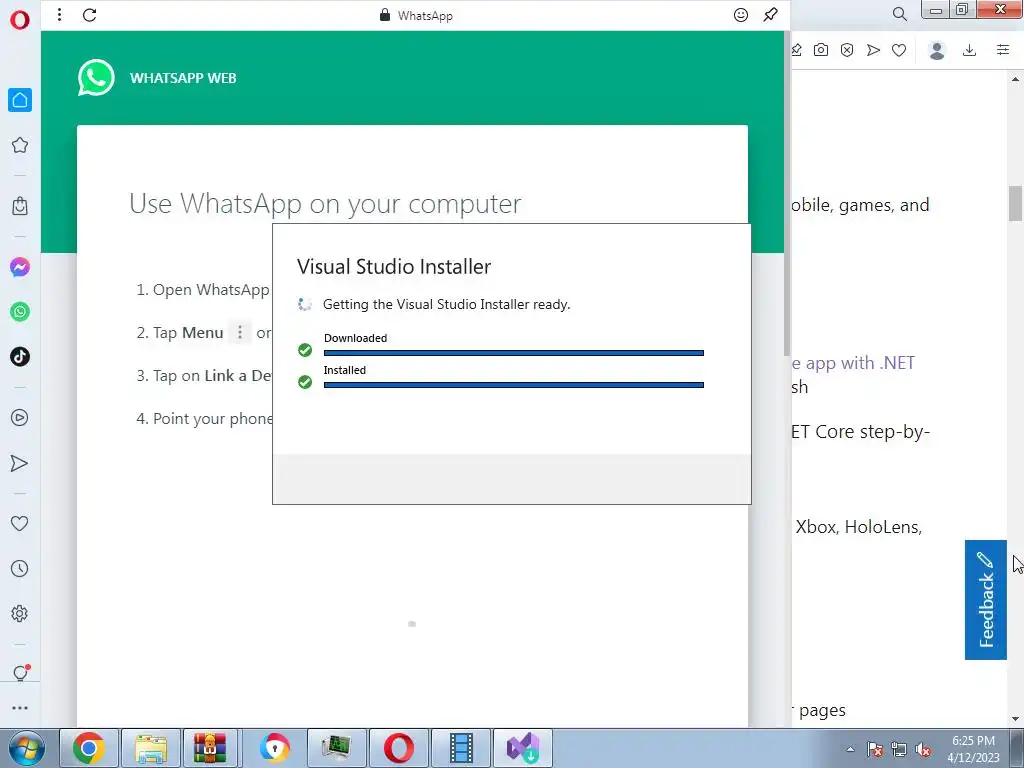
Task: Open Messenger from the Opera sidebar
Action: click(20, 267)
